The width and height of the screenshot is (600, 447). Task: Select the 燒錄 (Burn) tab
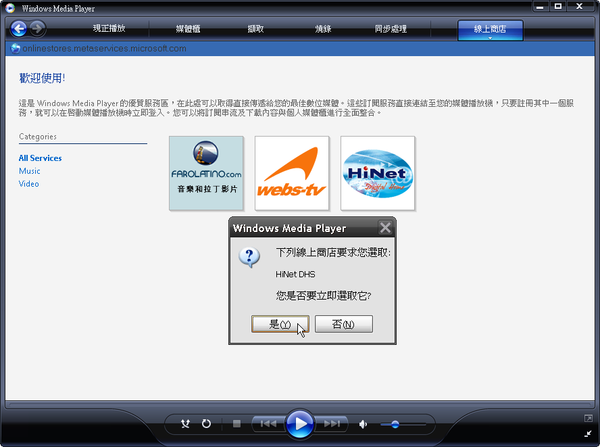click(x=323, y=29)
